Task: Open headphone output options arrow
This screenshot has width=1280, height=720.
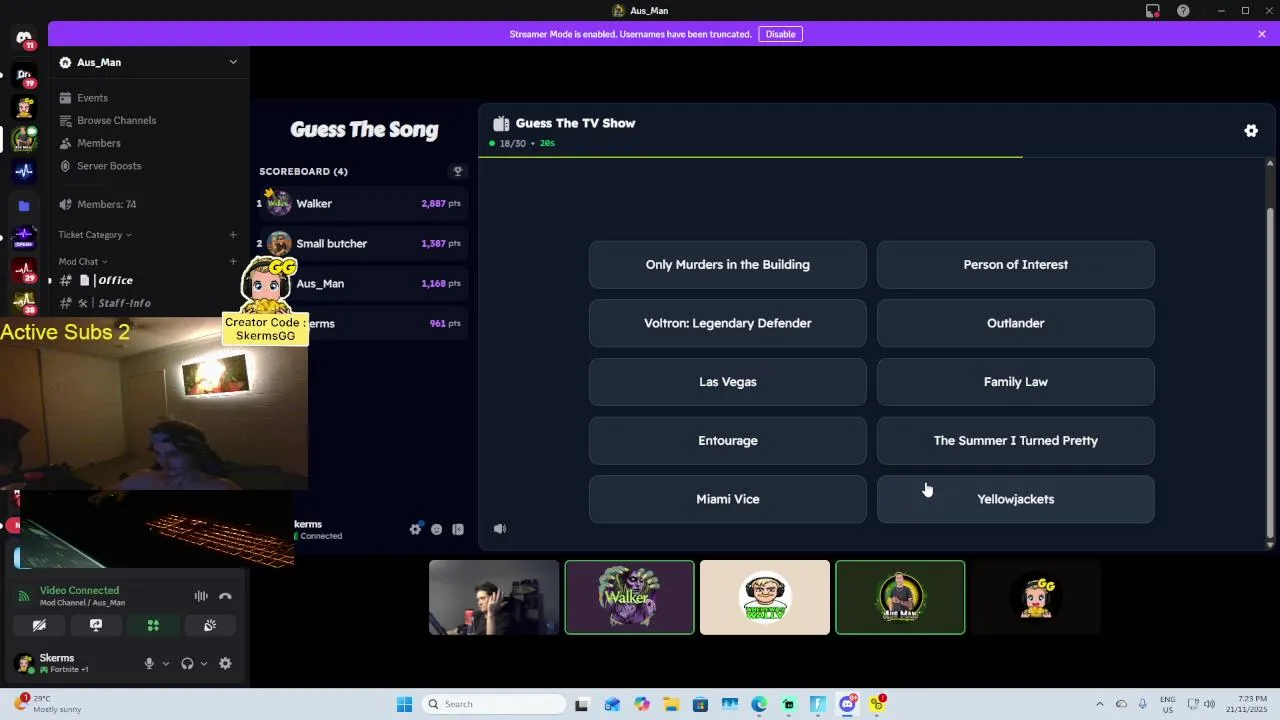Action: (x=204, y=663)
